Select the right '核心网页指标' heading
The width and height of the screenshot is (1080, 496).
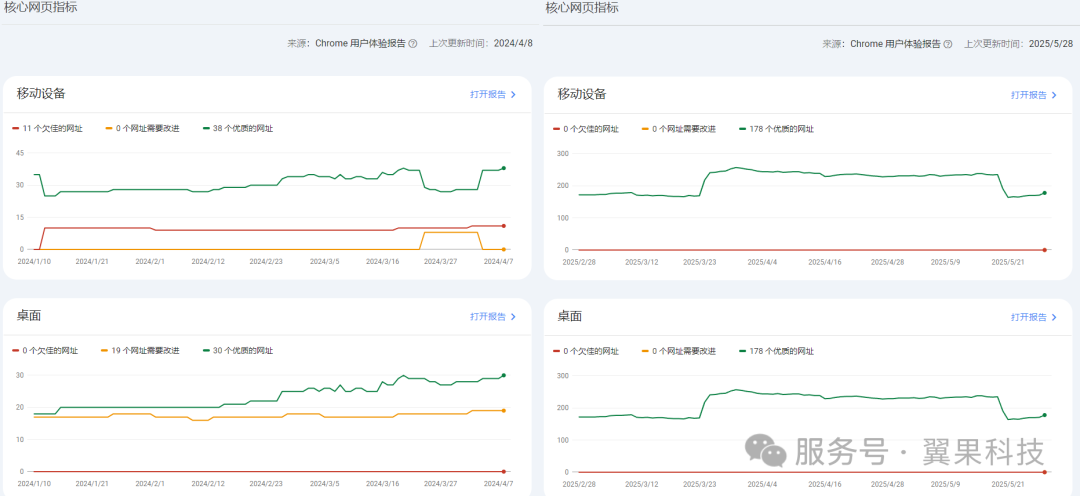[581, 7]
